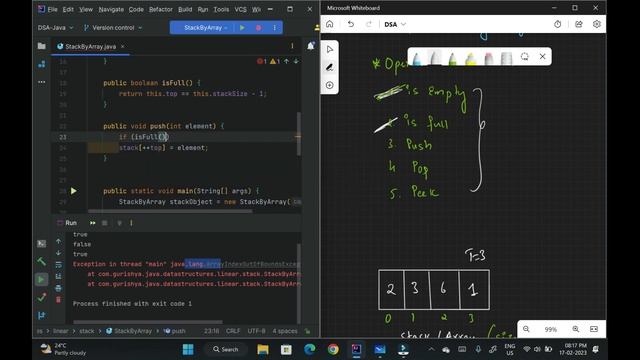Click line column 23:16 indicator

pyautogui.click(x=211, y=331)
